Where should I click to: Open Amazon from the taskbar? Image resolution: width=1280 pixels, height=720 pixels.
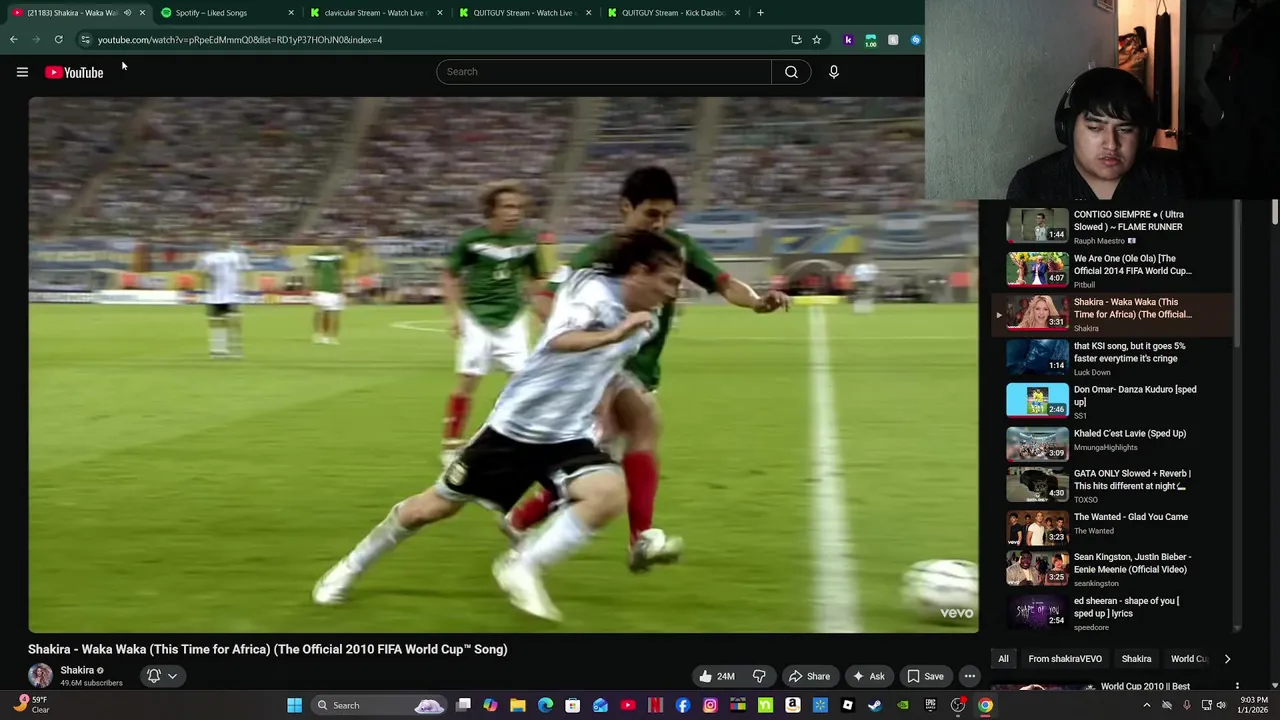792,705
